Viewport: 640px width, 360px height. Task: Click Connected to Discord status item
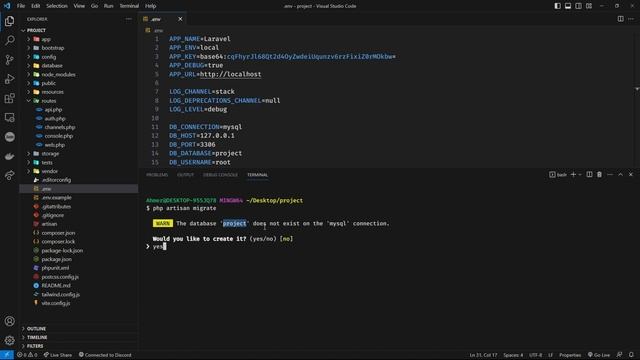(x=105, y=355)
